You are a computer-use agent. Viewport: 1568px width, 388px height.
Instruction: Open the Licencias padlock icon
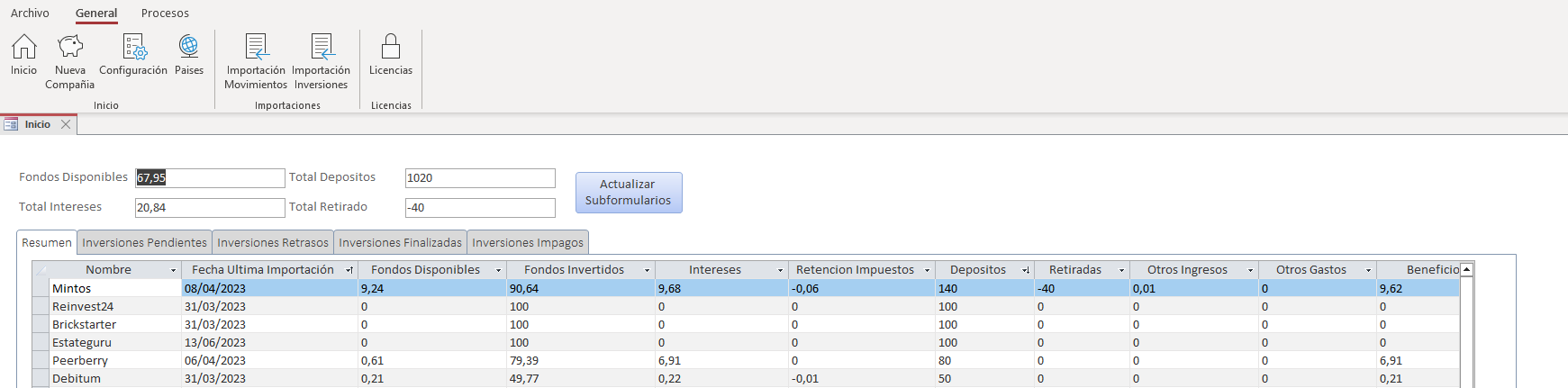coord(391,47)
